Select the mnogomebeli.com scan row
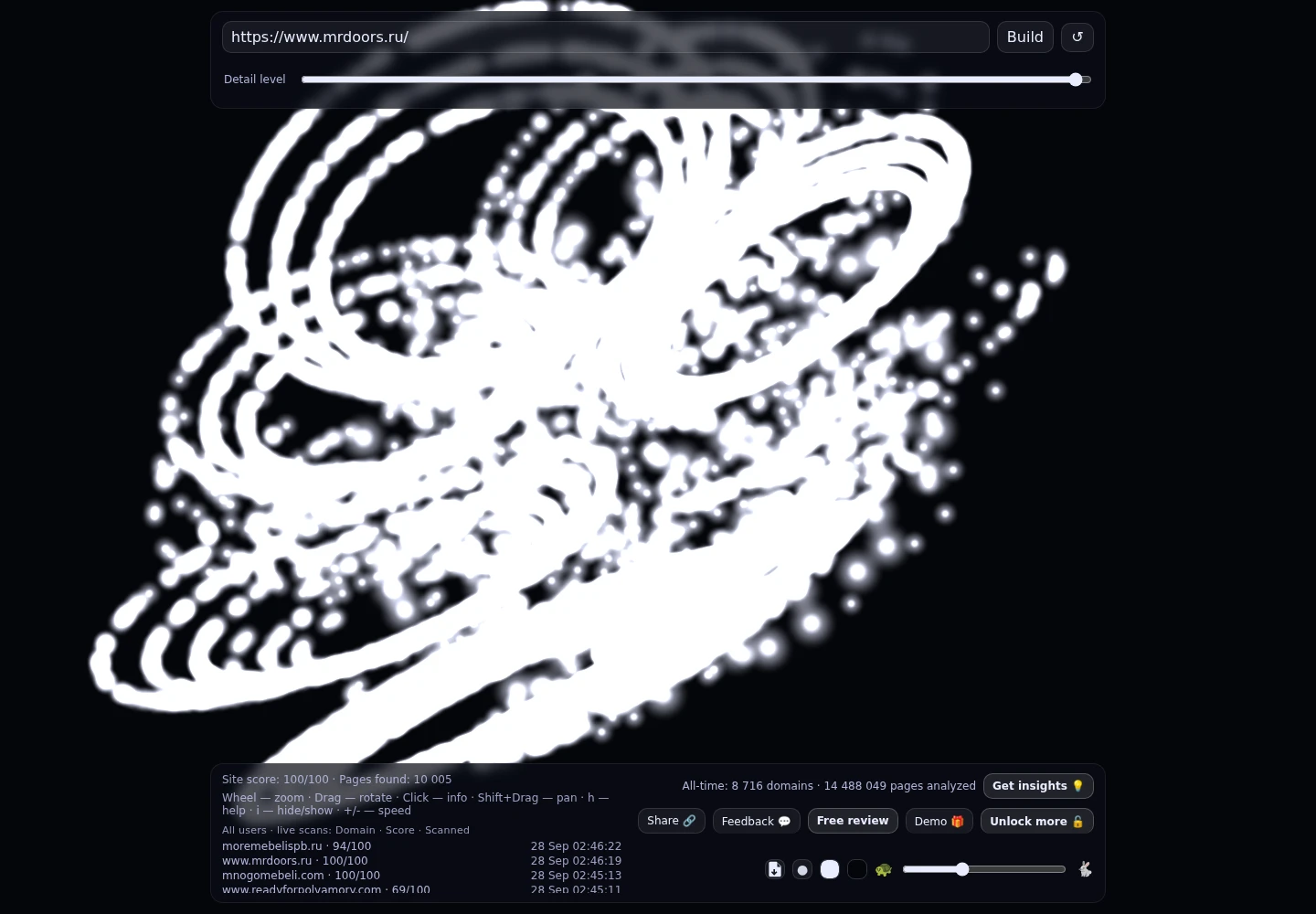This screenshot has height=914, width=1316. 421,876
